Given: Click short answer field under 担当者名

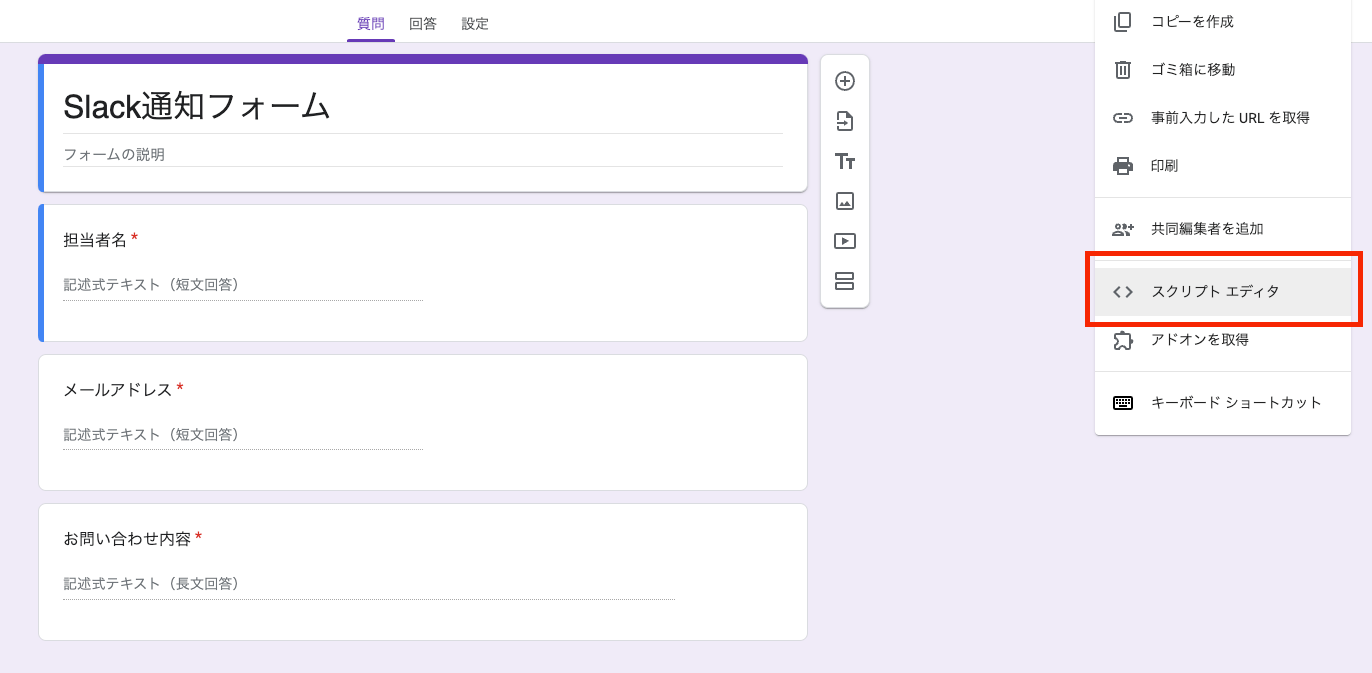Looking at the screenshot, I should (243, 285).
